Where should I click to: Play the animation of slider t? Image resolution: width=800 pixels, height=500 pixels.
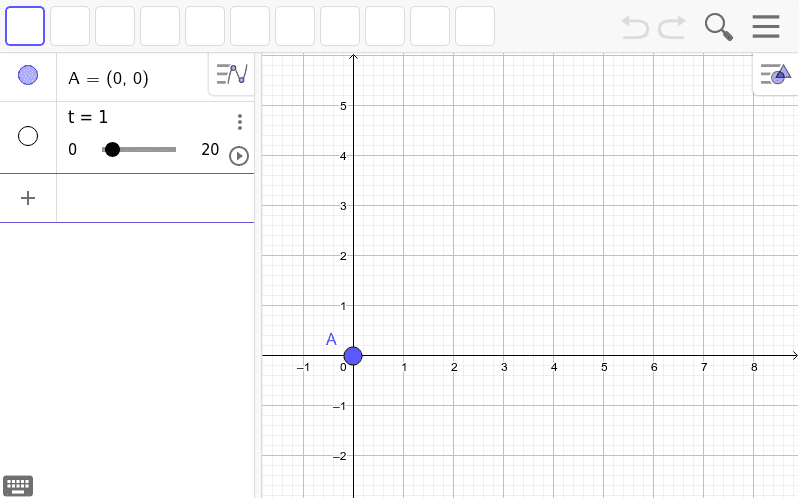pos(239,156)
